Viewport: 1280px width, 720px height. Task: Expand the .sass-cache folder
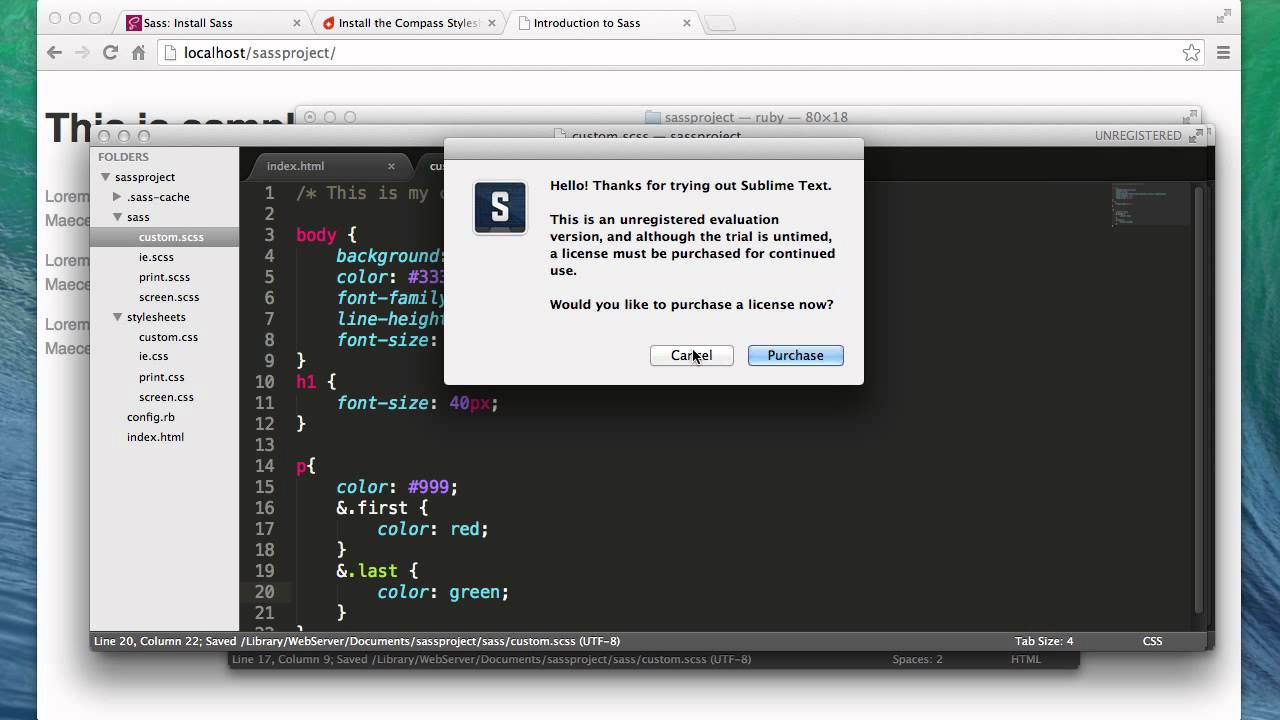click(x=117, y=197)
